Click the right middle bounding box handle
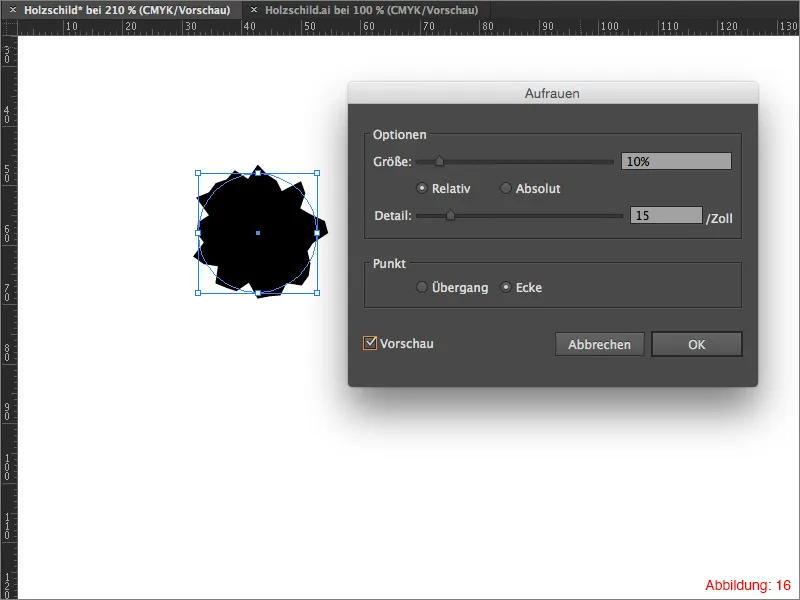 coord(317,233)
